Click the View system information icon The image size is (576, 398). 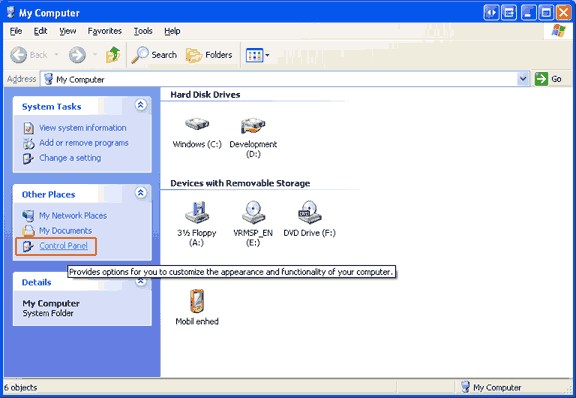(x=29, y=128)
